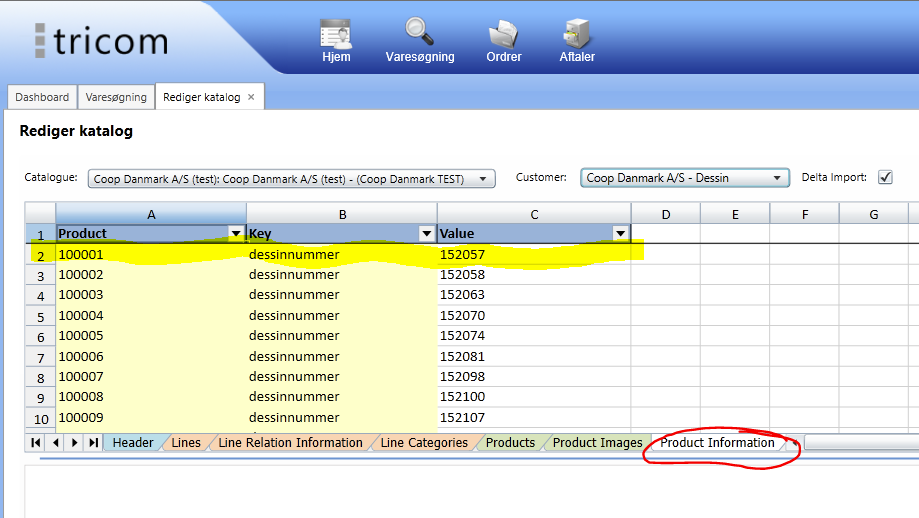Open Line Relation Information sheet tab
The height and width of the screenshot is (518, 919).
(290, 442)
